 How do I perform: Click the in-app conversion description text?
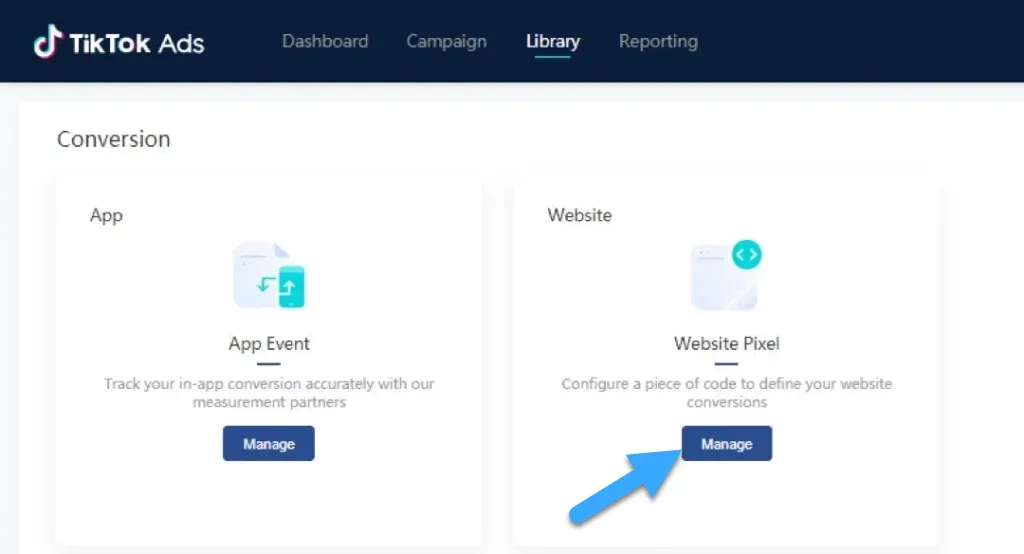(x=269, y=393)
